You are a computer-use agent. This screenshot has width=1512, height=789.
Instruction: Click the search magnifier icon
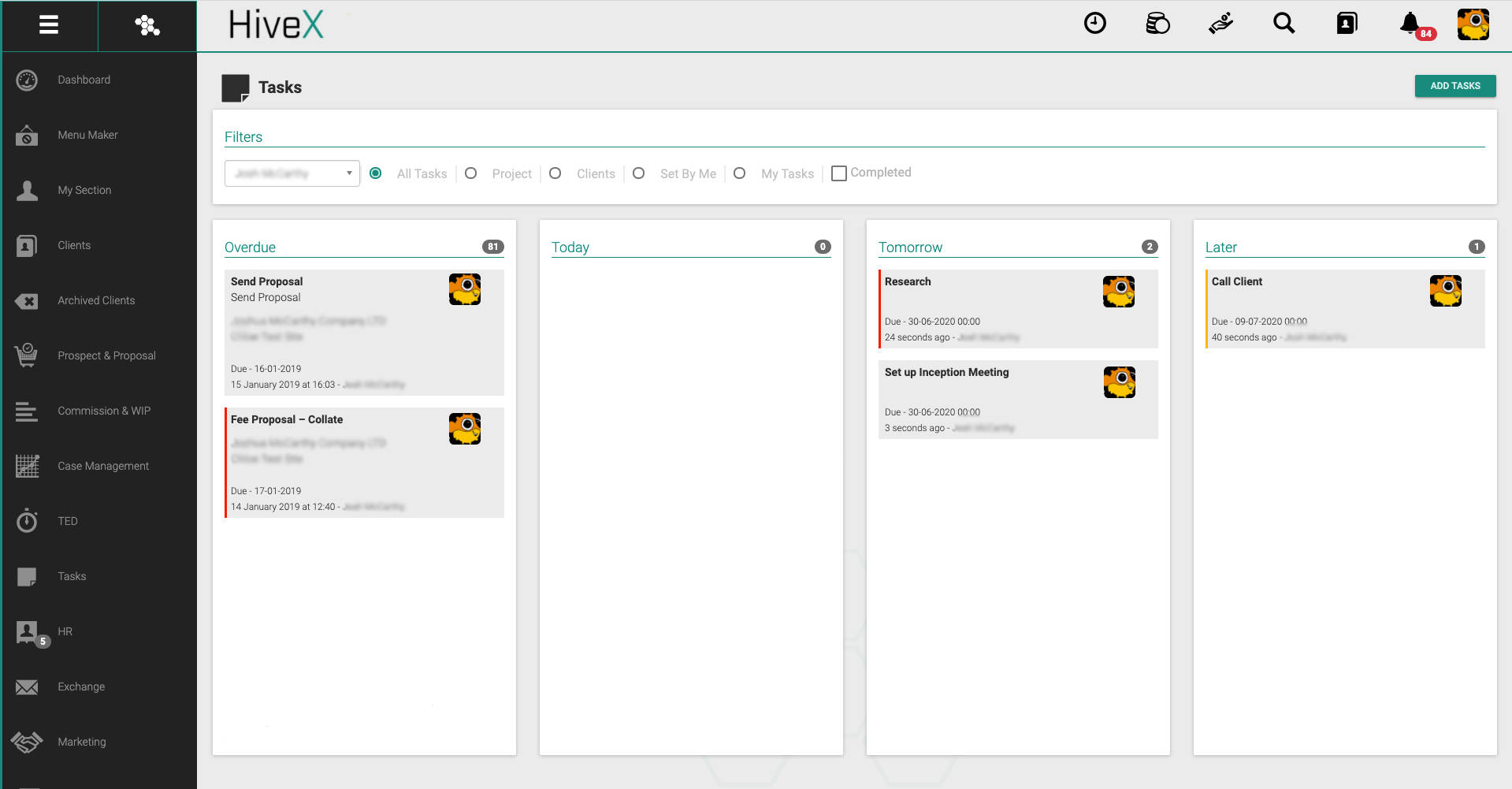point(1284,24)
